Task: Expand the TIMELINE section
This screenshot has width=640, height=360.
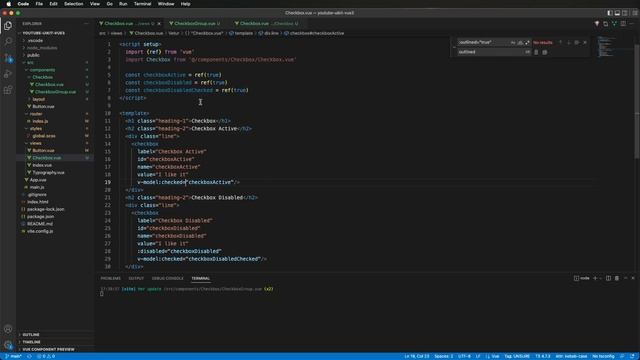Action: (x=31, y=342)
